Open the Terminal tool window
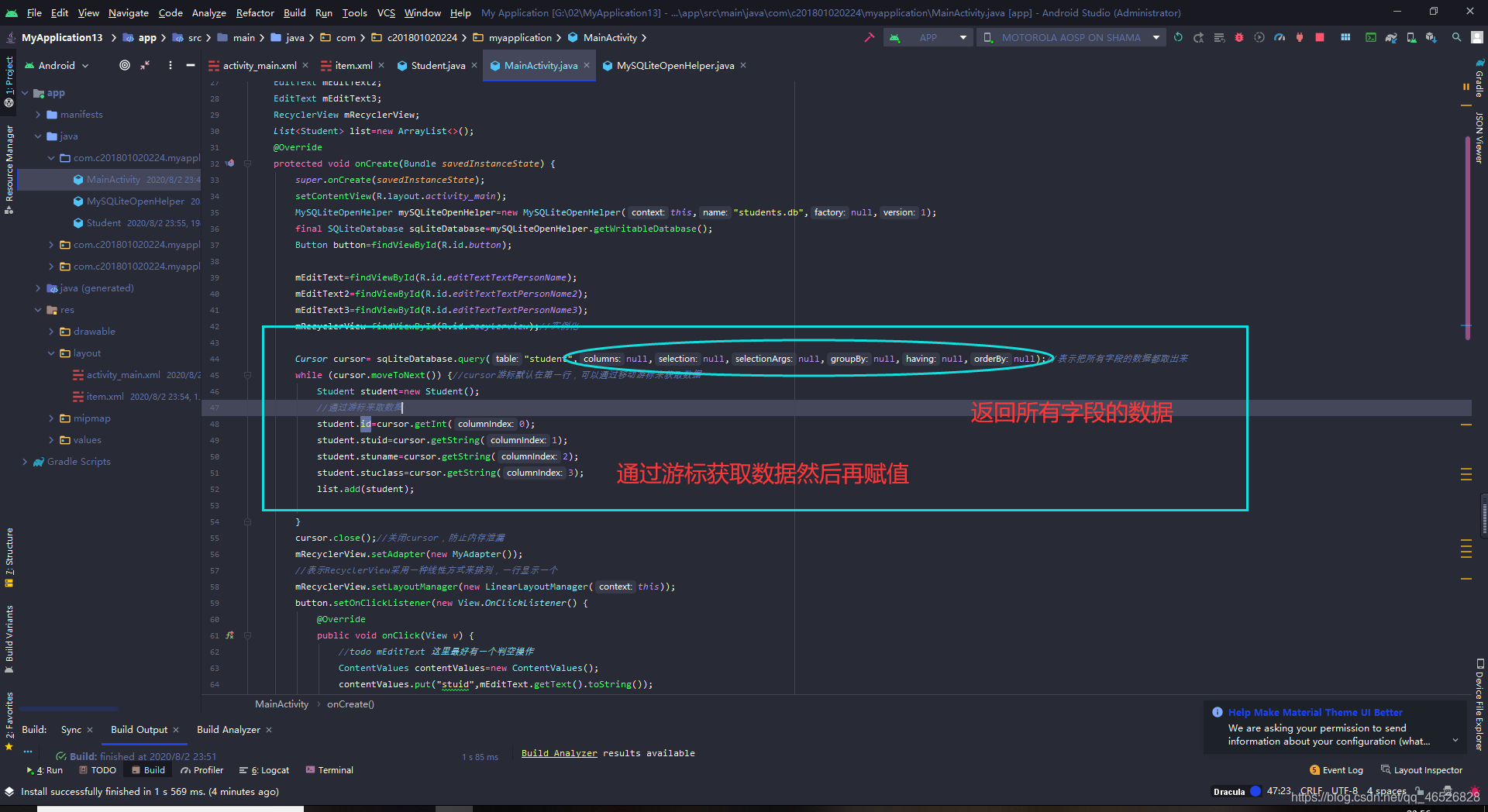Image resolution: width=1488 pixels, height=812 pixels. (x=329, y=770)
